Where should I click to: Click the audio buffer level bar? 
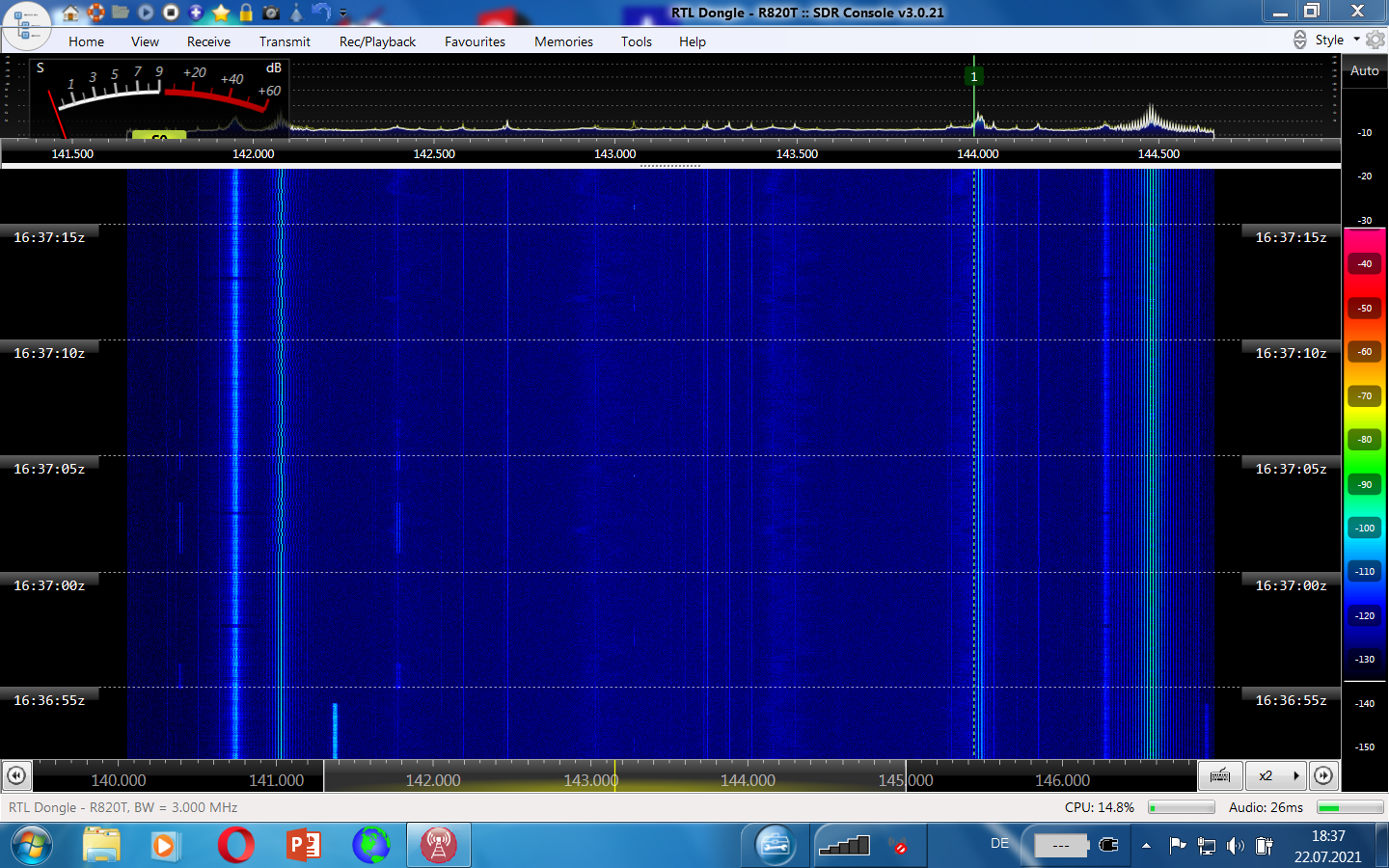click(1350, 807)
